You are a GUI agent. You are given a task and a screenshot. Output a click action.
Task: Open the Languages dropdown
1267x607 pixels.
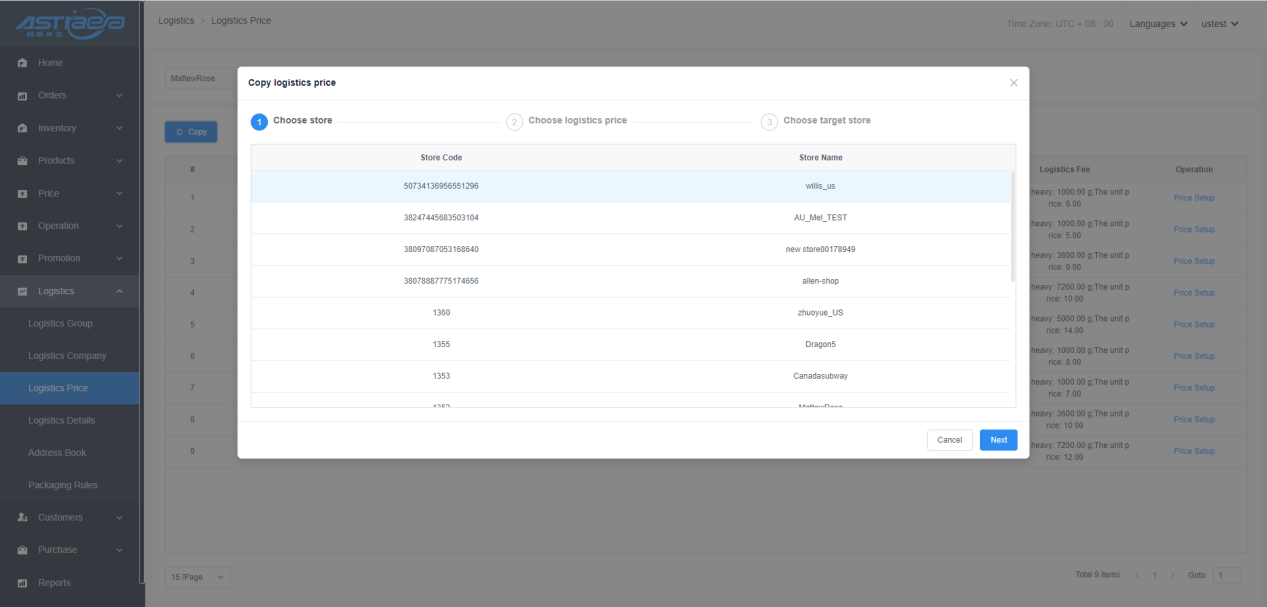(x=1158, y=24)
